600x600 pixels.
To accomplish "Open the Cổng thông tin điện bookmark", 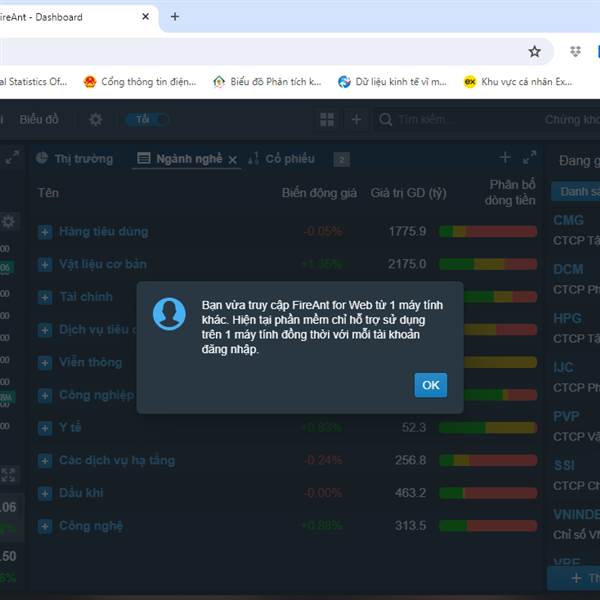I will tap(140, 82).
